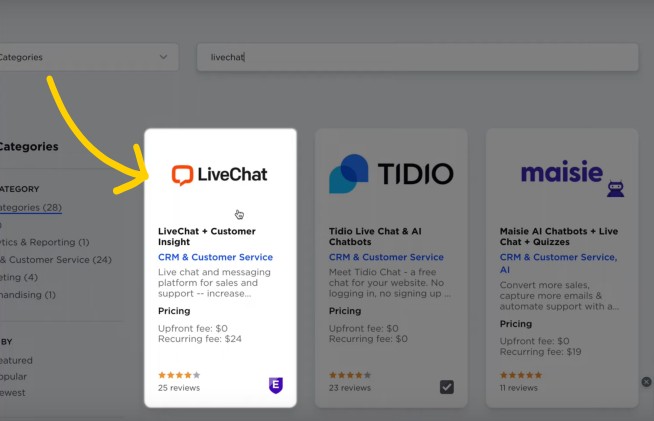The width and height of the screenshot is (654, 421).
Task: Filter by Merchandising (1) category
Action: coord(28,295)
